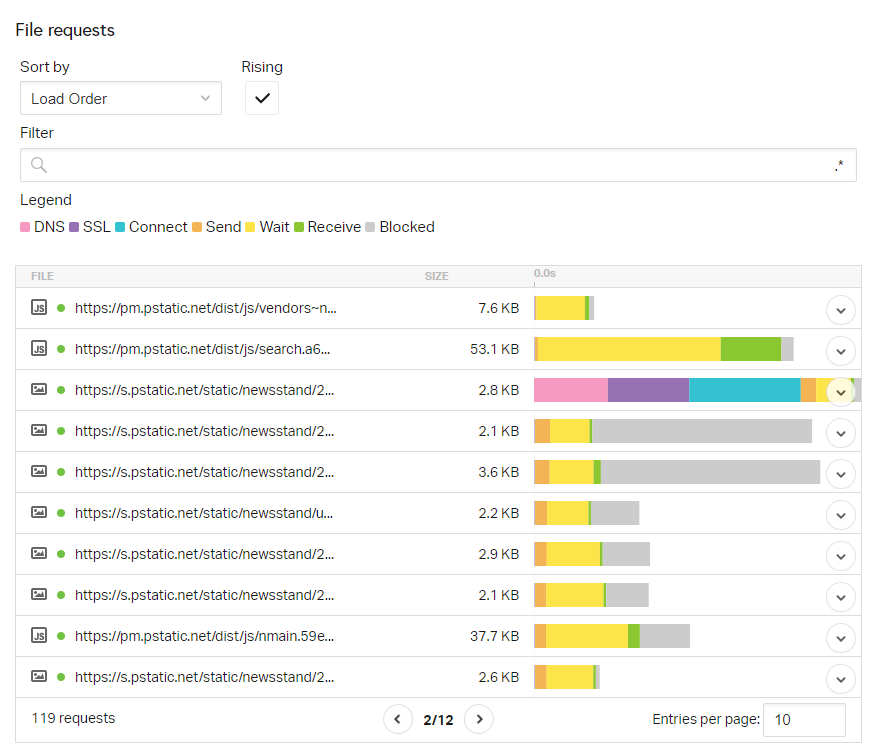Expand details of the 3.6 KB newsstand row

coord(841,474)
